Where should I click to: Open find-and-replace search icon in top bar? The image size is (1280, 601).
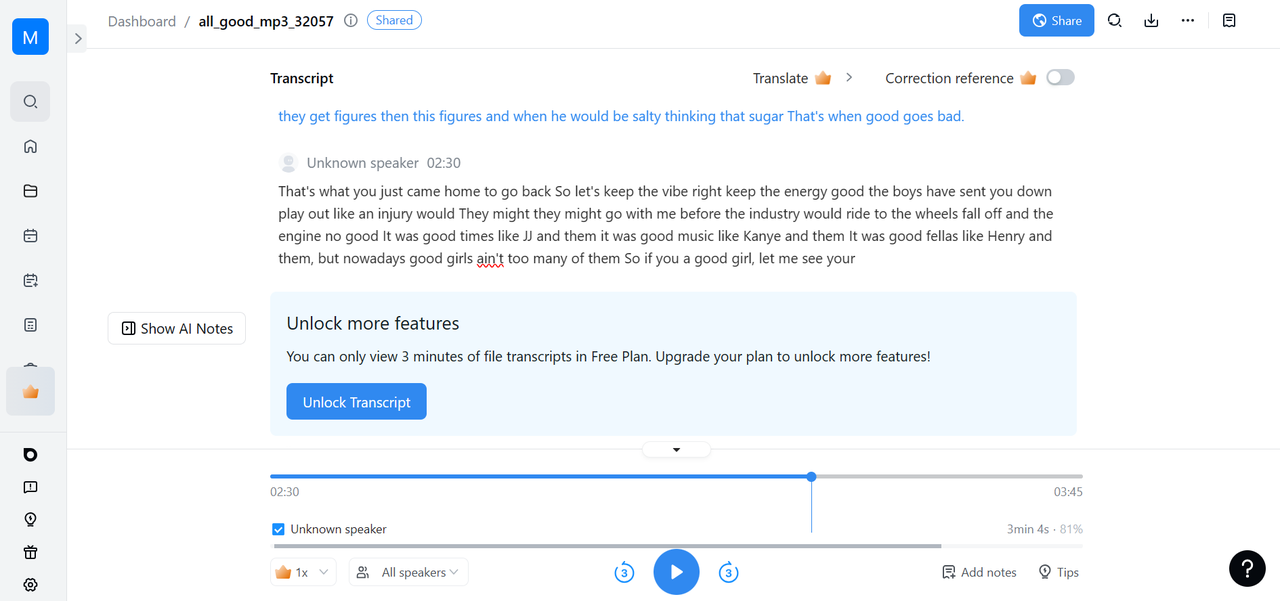(x=1115, y=20)
